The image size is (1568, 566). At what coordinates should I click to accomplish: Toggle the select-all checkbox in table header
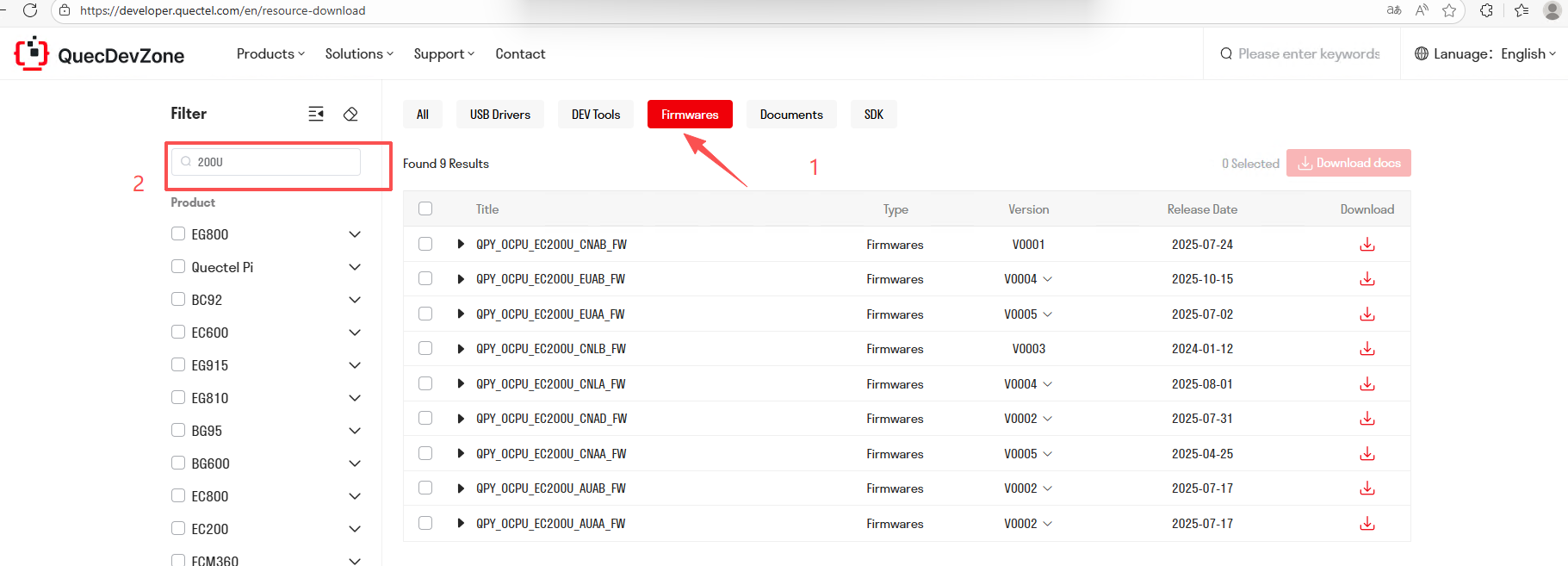tap(425, 208)
